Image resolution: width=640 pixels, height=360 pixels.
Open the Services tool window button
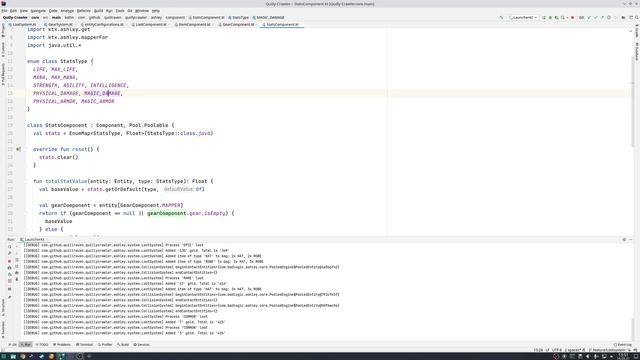tap(142, 345)
